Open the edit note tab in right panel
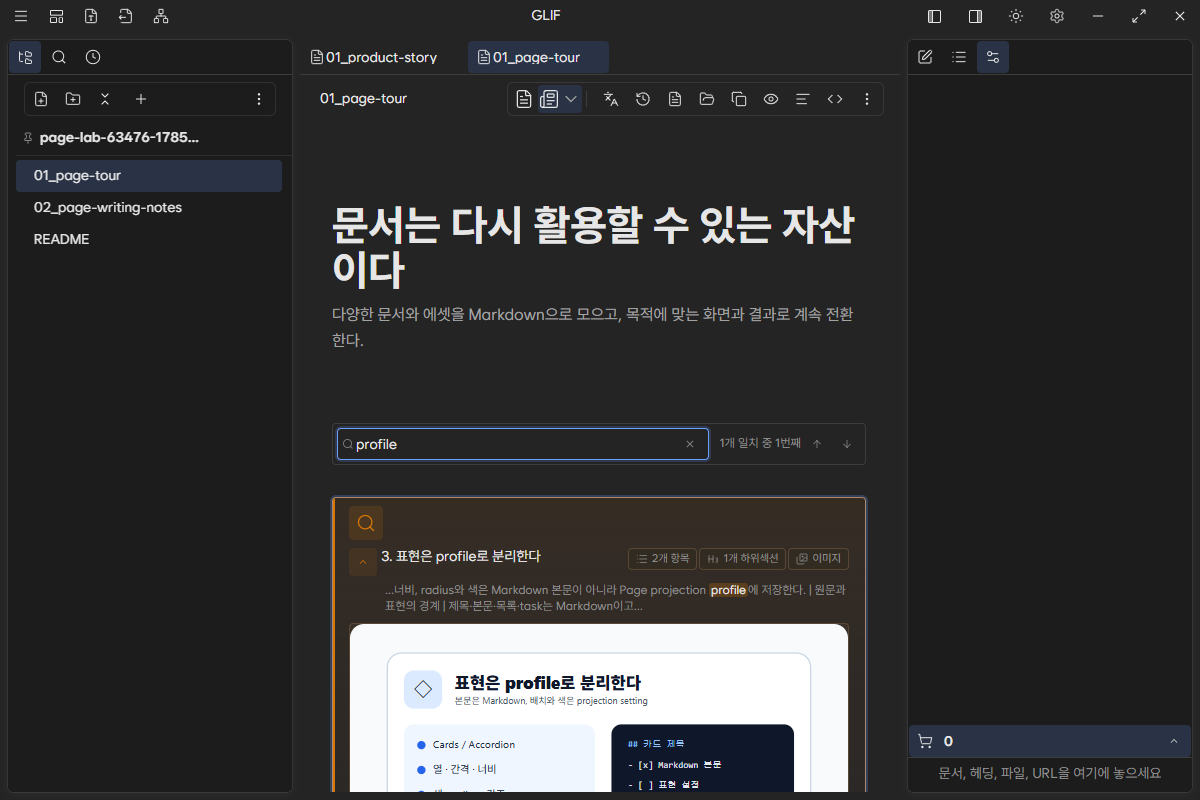 tap(925, 57)
